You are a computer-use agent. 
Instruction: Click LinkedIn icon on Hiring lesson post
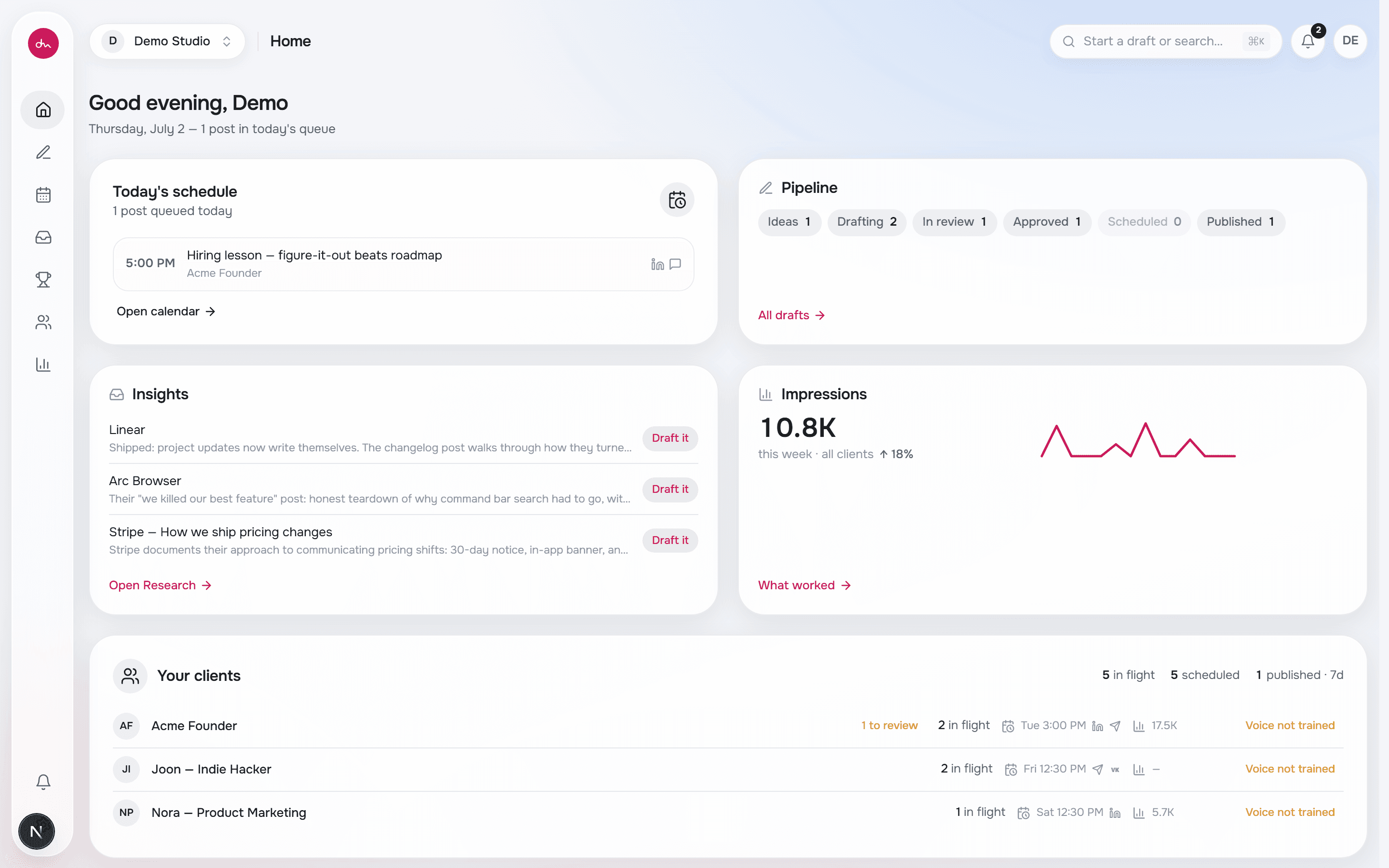tap(657, 264)
